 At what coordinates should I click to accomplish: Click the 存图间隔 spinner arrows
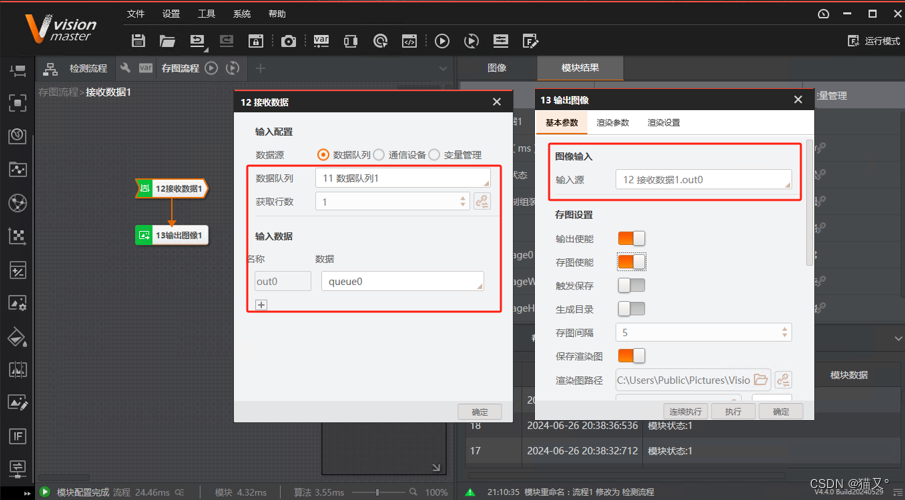point(784,333)
